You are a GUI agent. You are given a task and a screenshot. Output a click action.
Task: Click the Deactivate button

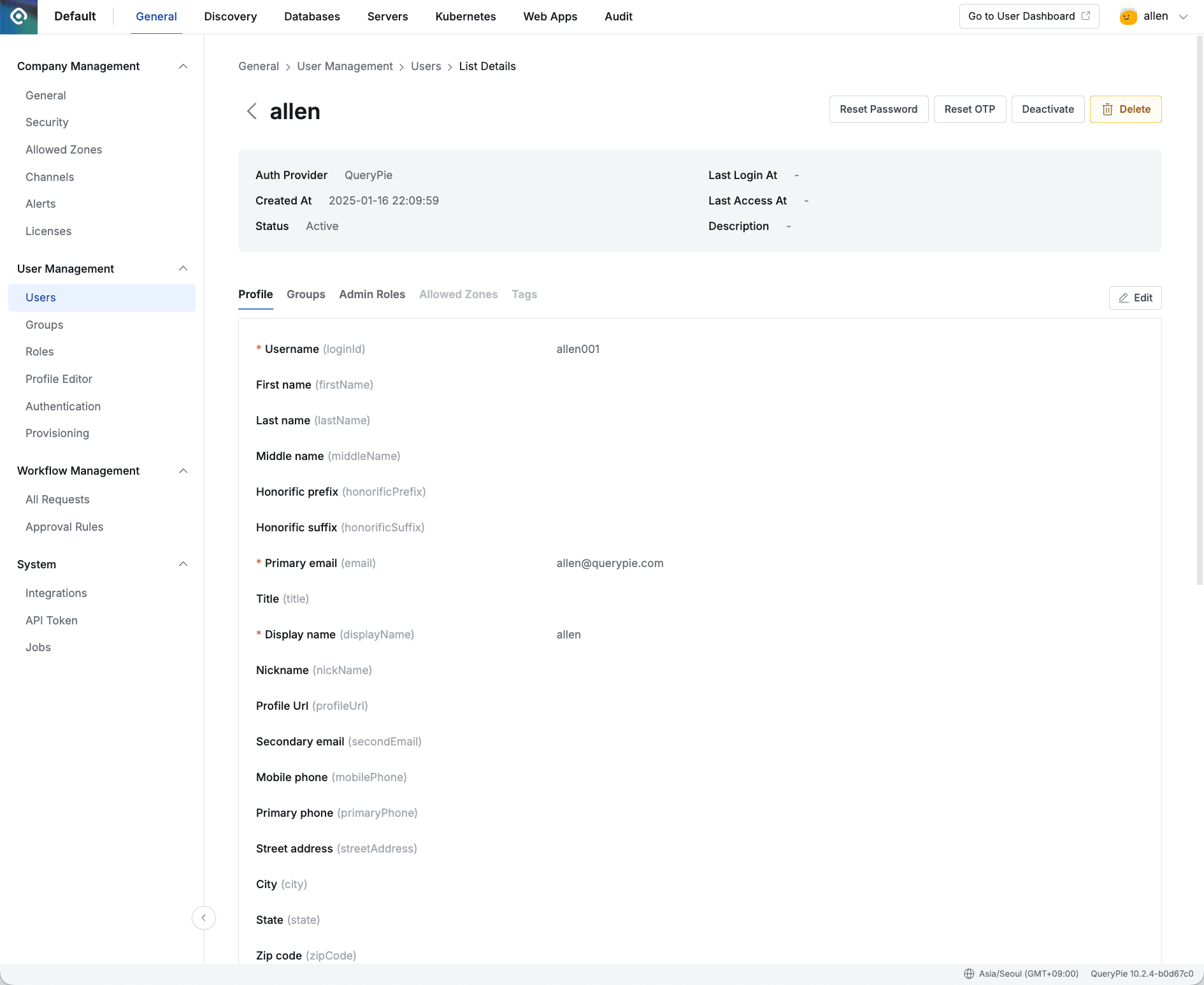click(x=1048, y=109)
